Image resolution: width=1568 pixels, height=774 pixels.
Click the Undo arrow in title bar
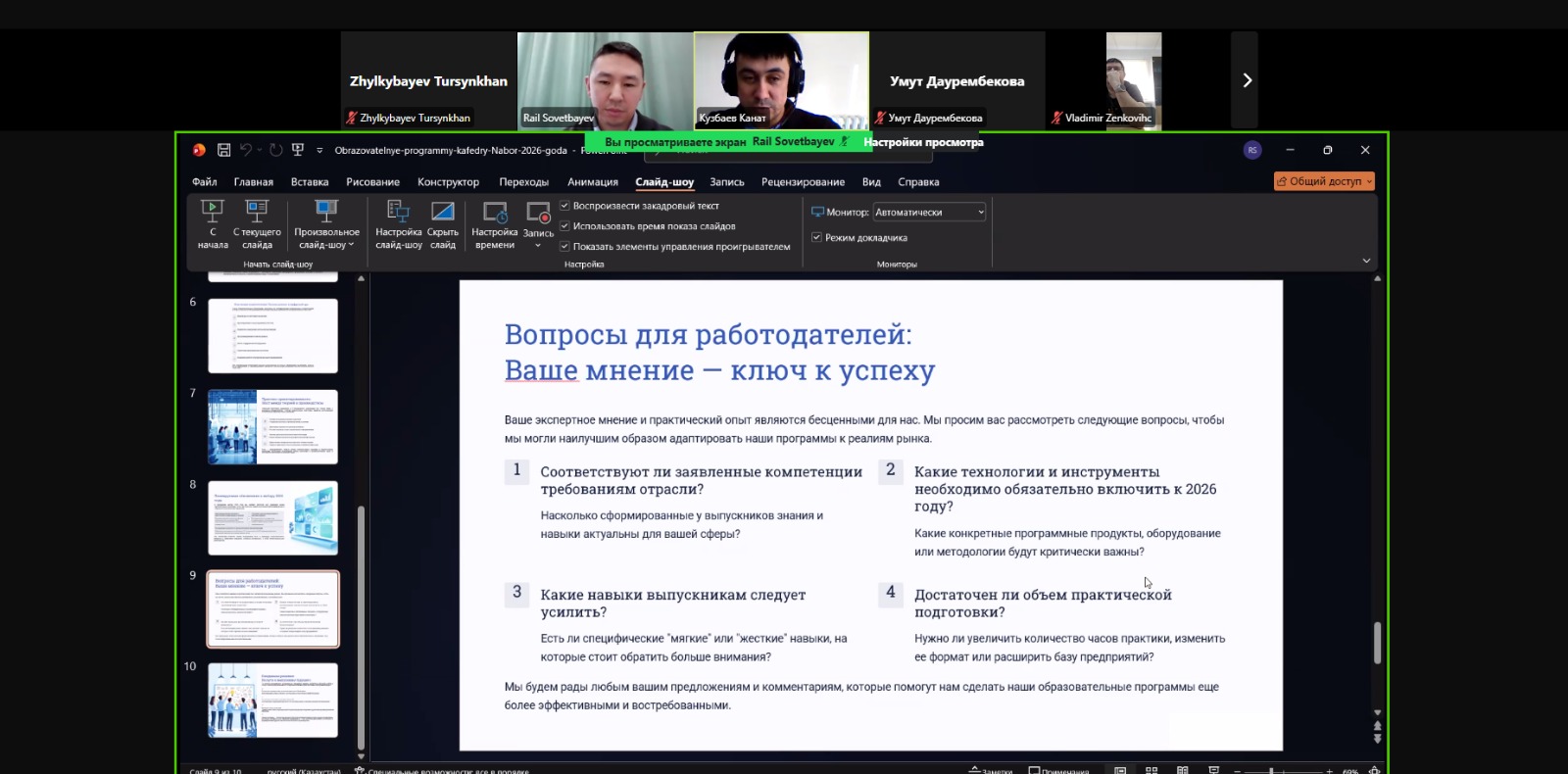tap(246, 150)
